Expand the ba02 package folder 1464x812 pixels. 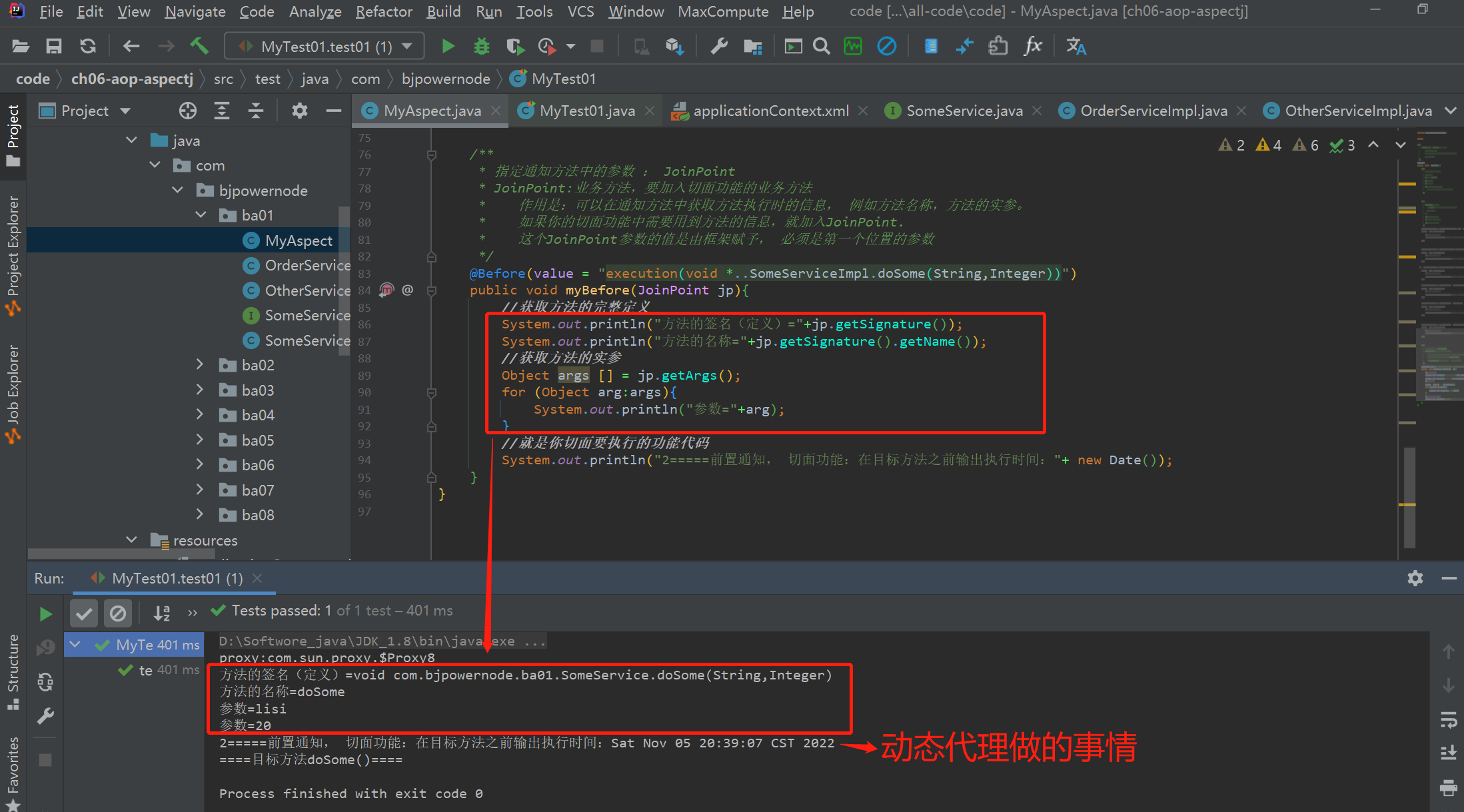[x=199, y=364]
